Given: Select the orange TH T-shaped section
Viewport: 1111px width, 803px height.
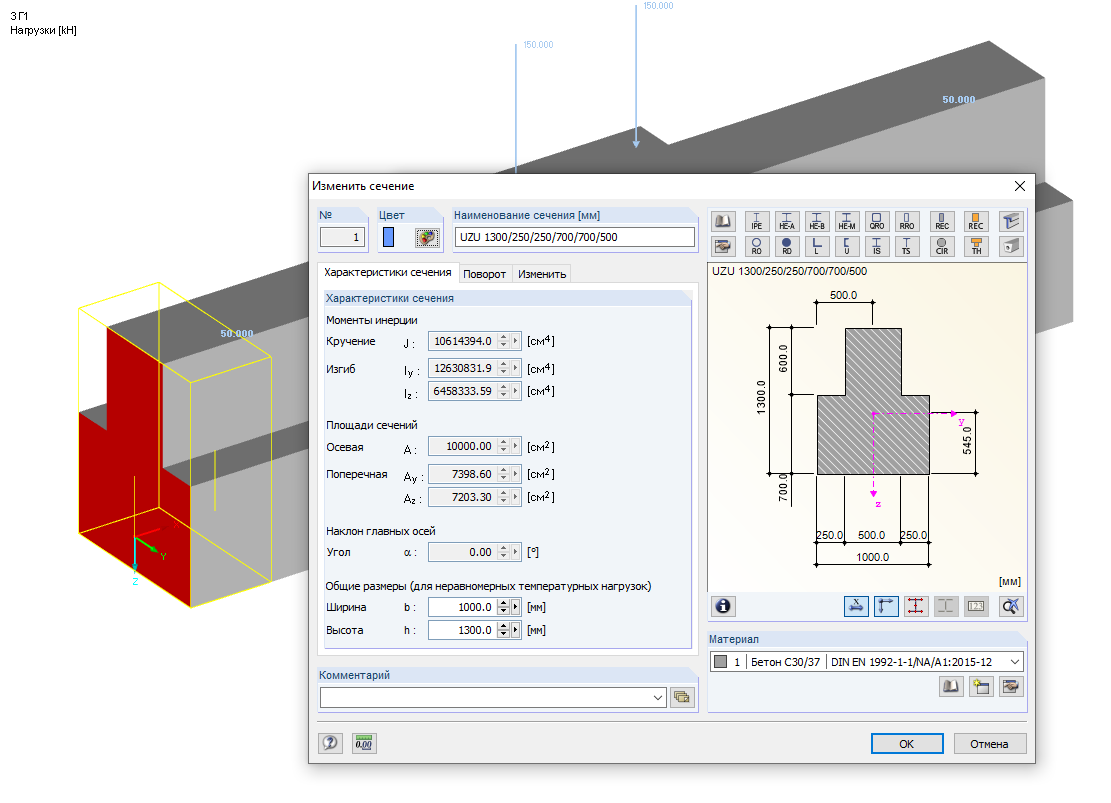Looking at the screenshot, I should tap(976, 246).
